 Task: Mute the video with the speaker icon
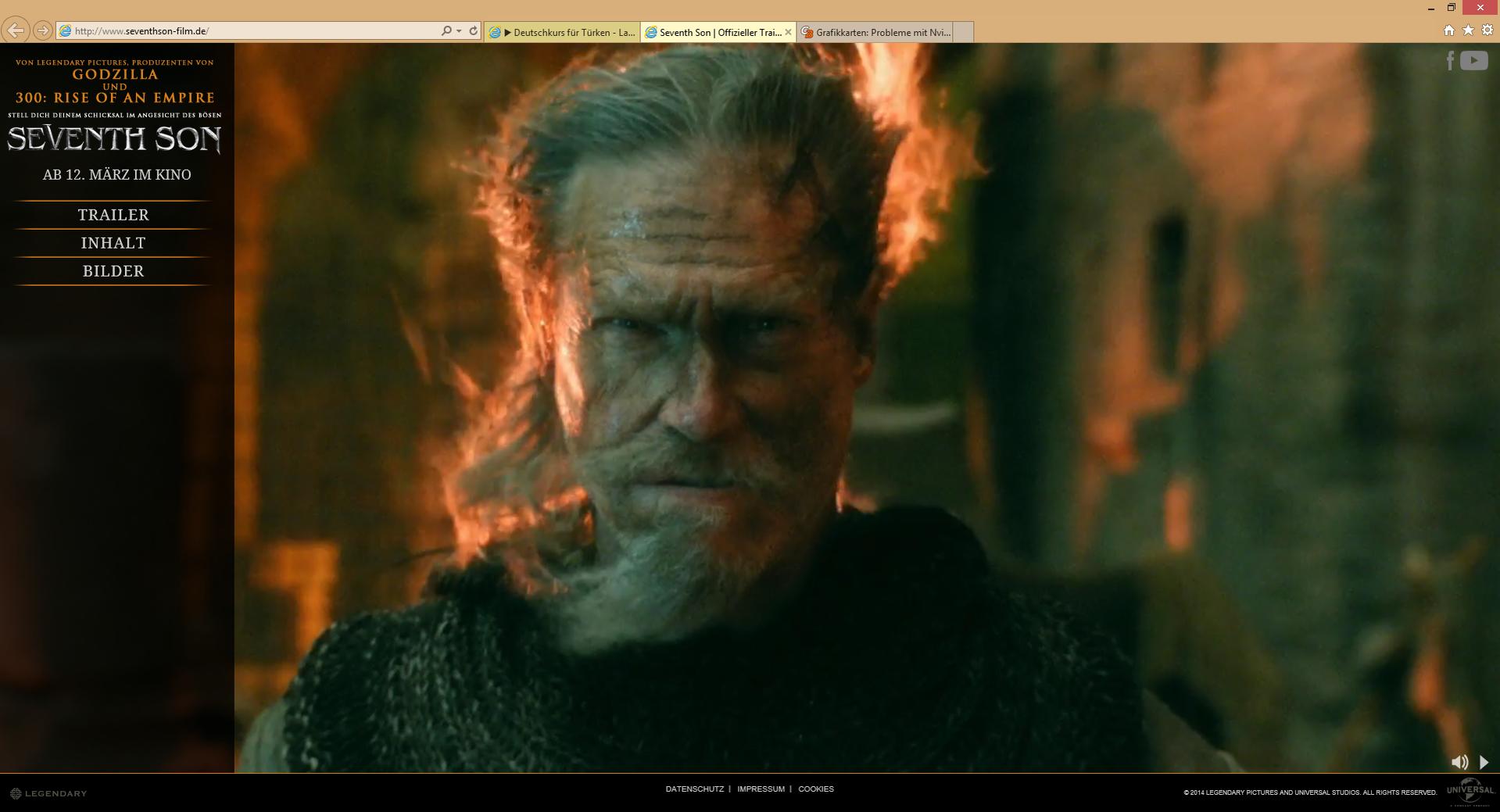click(x=1459, y=762)
